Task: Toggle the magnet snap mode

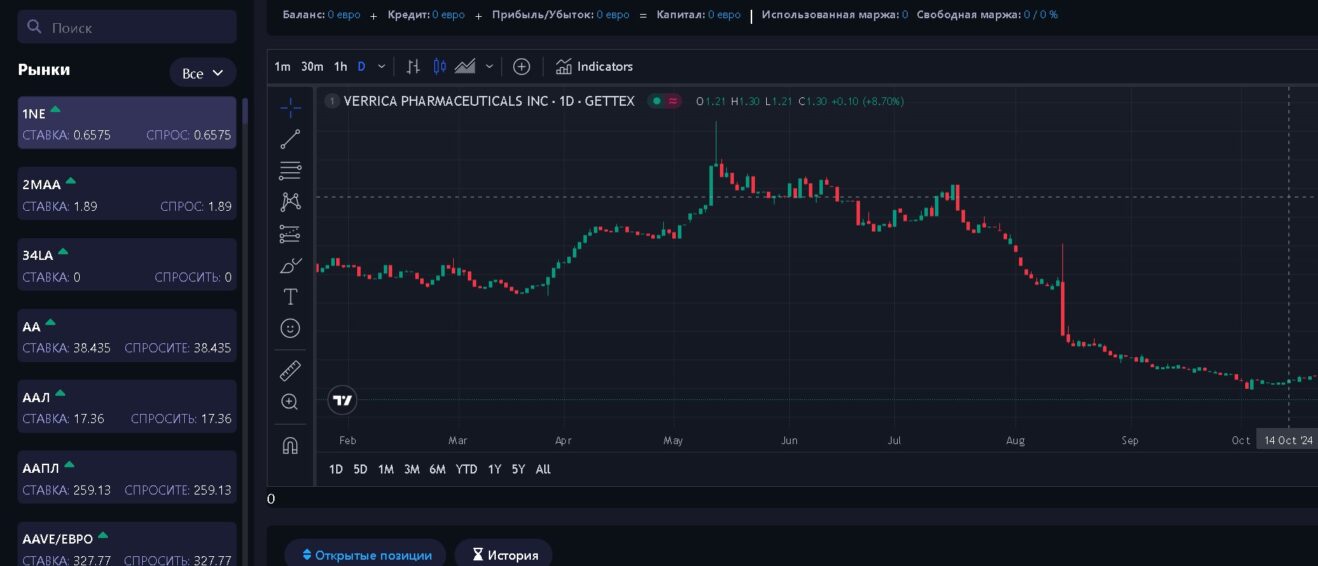Action: [290, 446]
